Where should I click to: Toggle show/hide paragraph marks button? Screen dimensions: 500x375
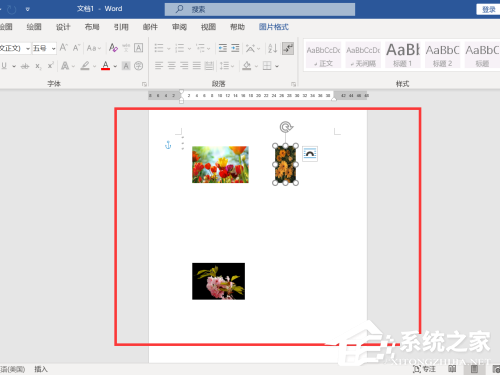(288, 48)
